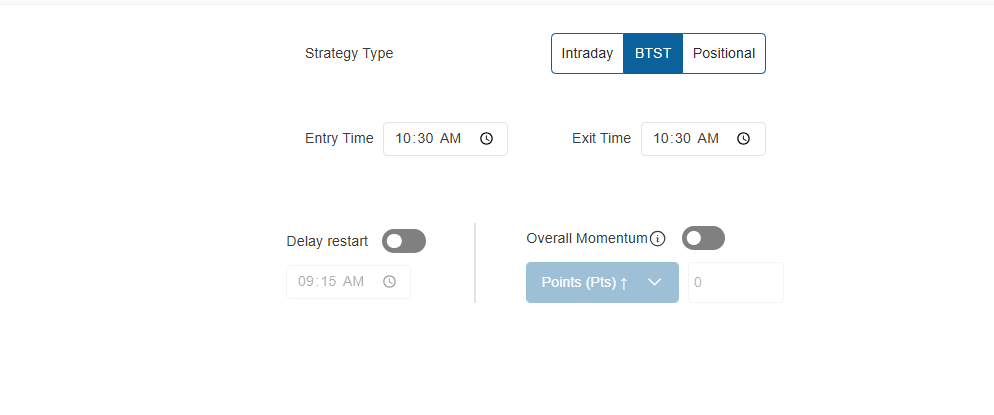Viewport: 994px width, 415px height.
Task: Select the AM segment in Exit Time
Action: click(708, 139)
